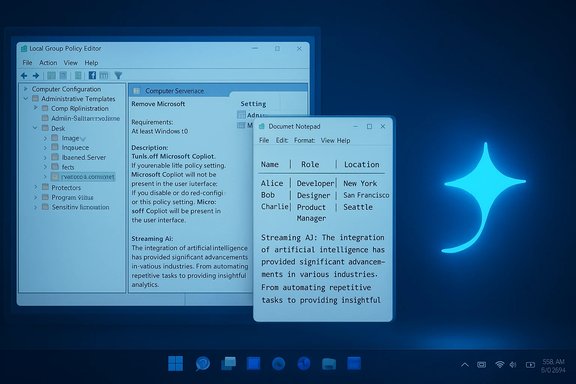The image size is (576, 384).
Task: Open the Windows Start button
Action: [x=175, y=363]
